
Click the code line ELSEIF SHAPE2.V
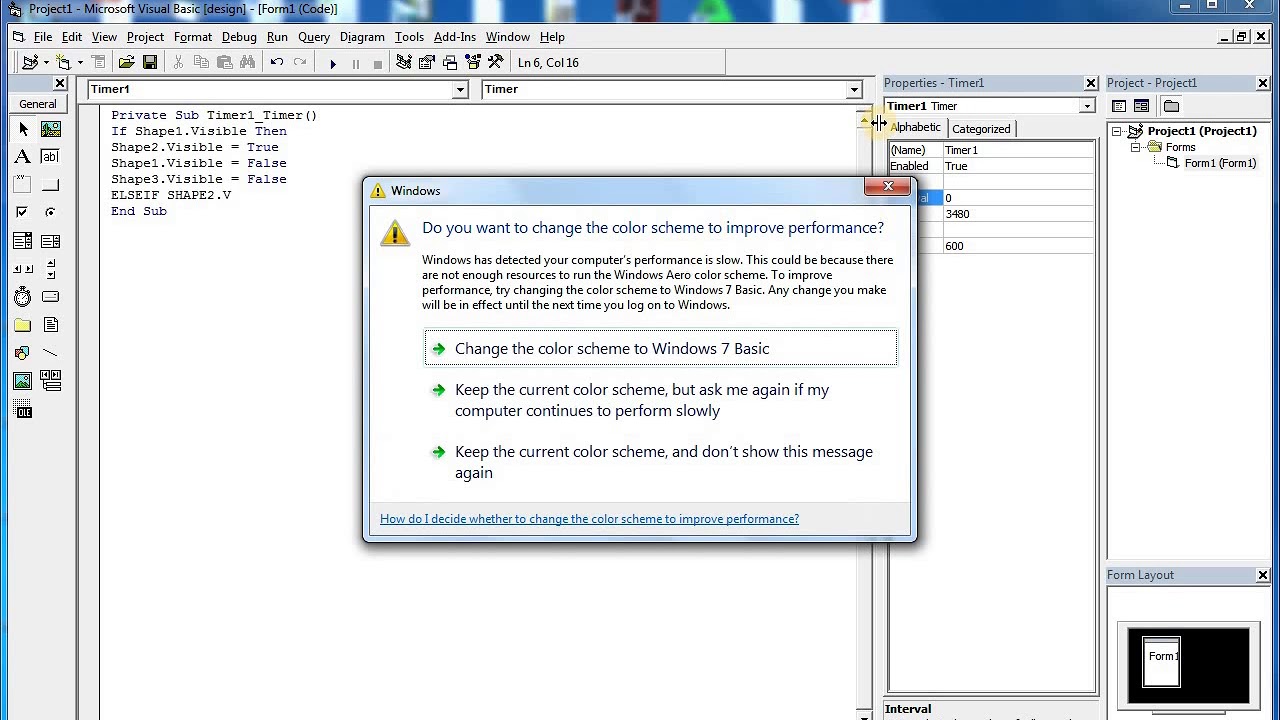(x=171, y=195)
